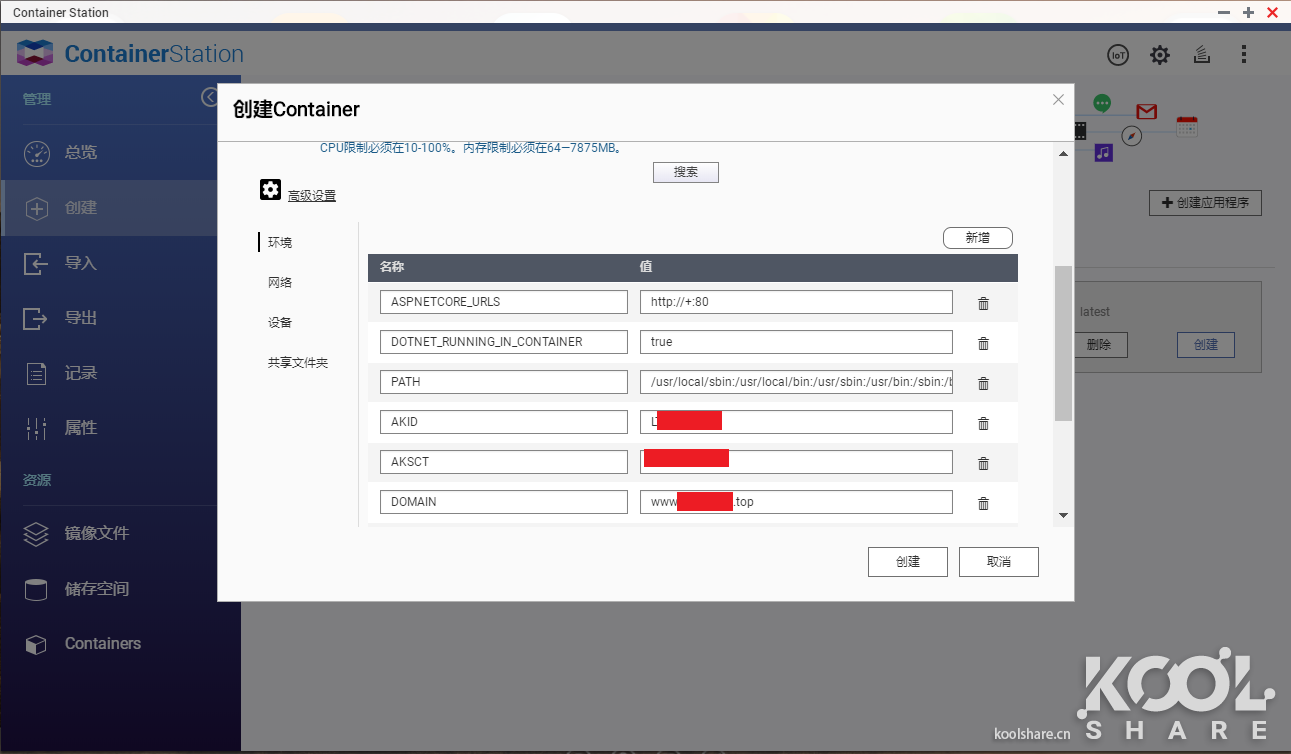
Task: Delete the DOMAIN variable row
Action: (x=983, y=503)
